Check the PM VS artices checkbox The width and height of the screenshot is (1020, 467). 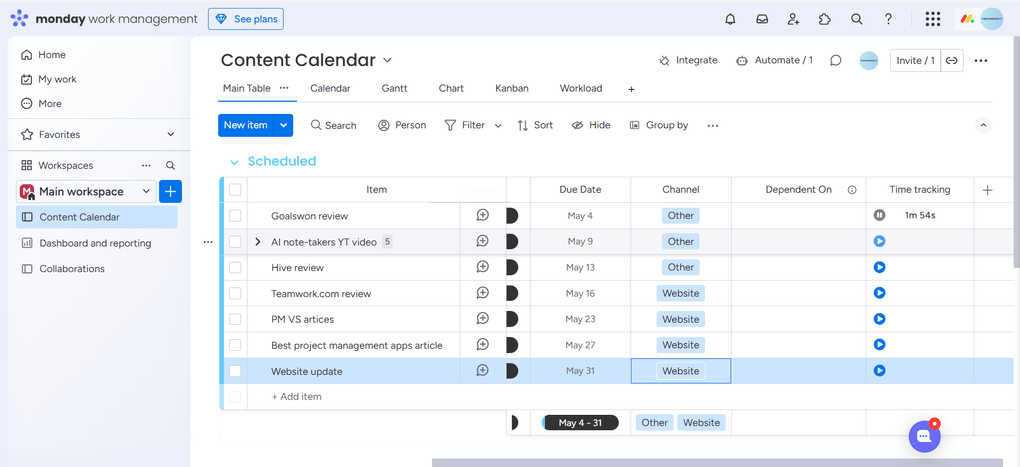(x=235, y=319)
